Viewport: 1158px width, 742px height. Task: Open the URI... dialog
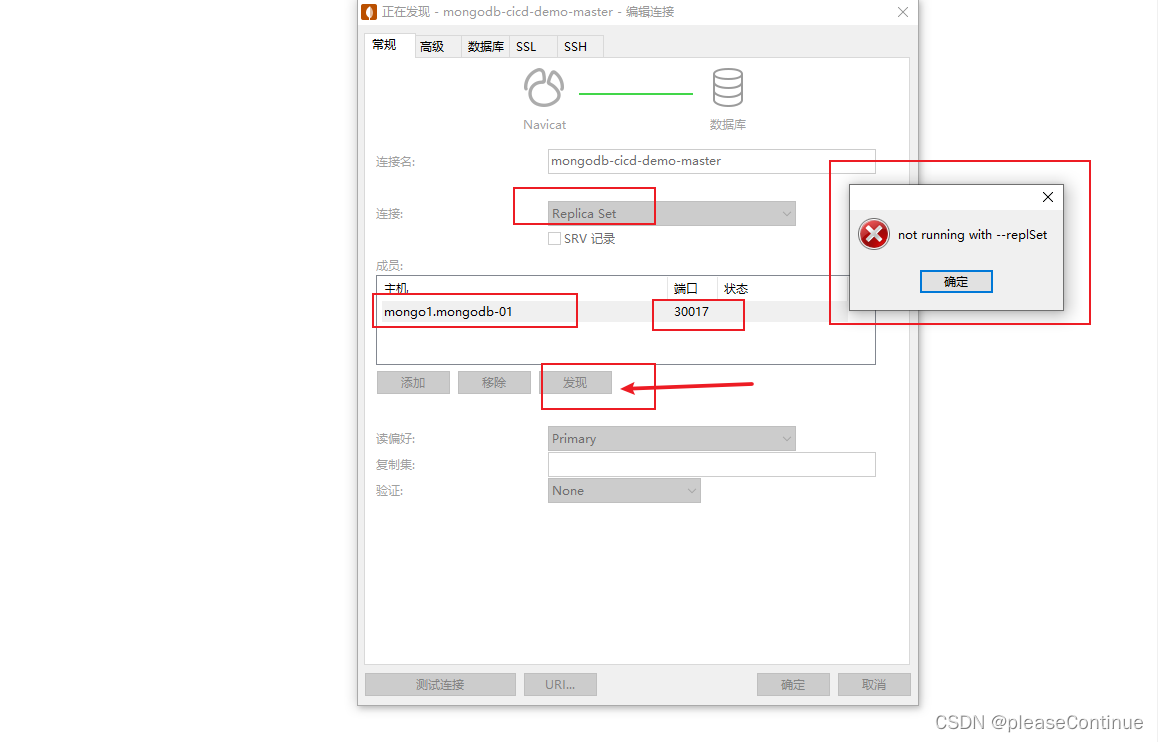560,684
